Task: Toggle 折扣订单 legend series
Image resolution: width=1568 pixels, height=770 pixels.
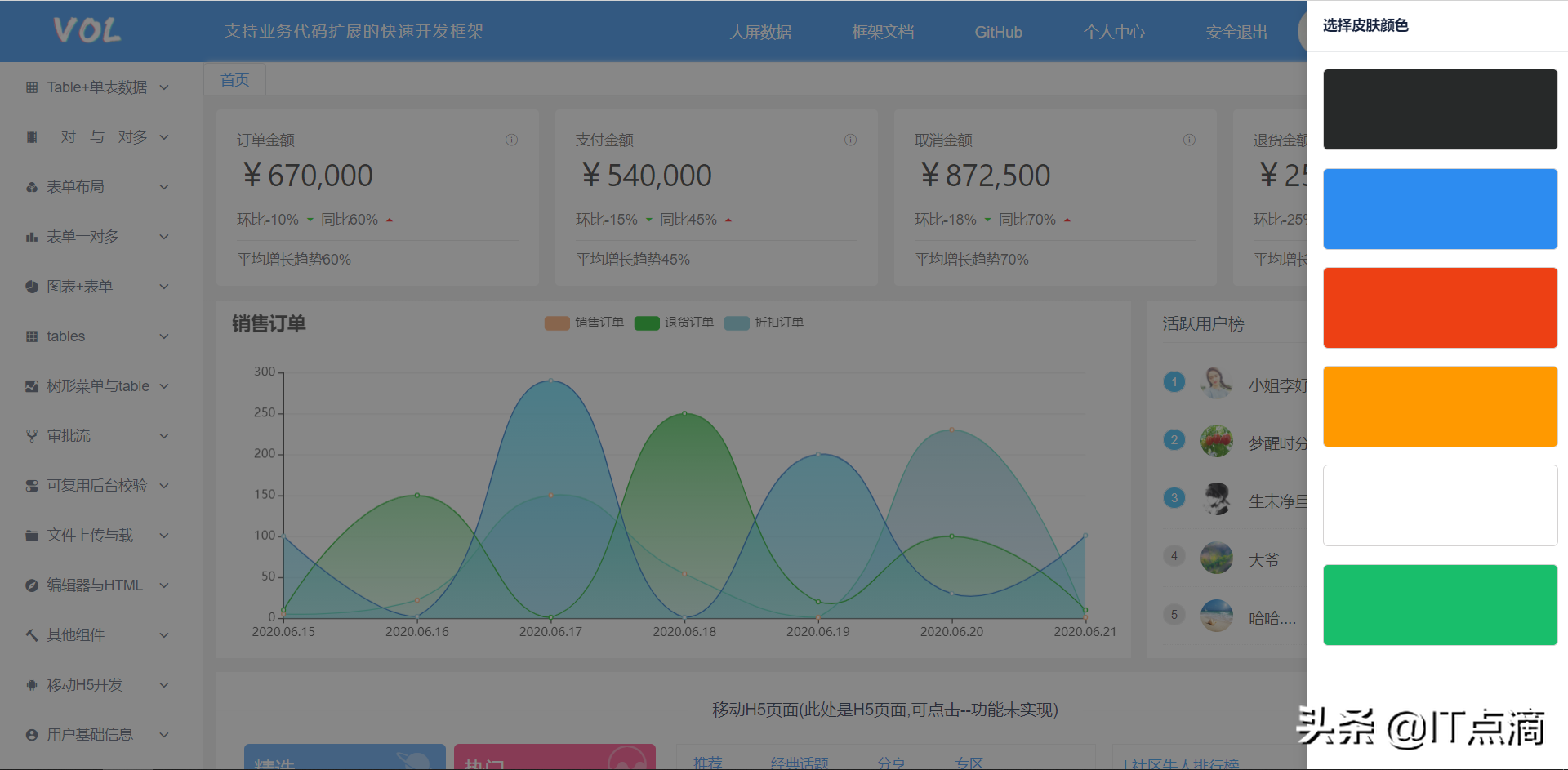Action: pos(764,323)
